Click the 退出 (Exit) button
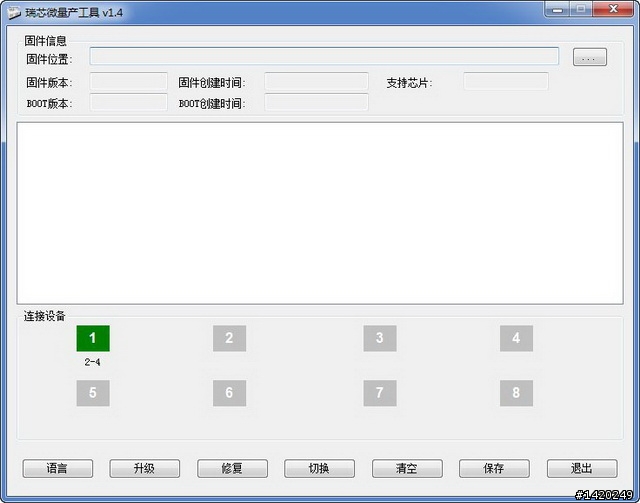The height and width of the screenshot is (503, 640). [x=582, y=468]
